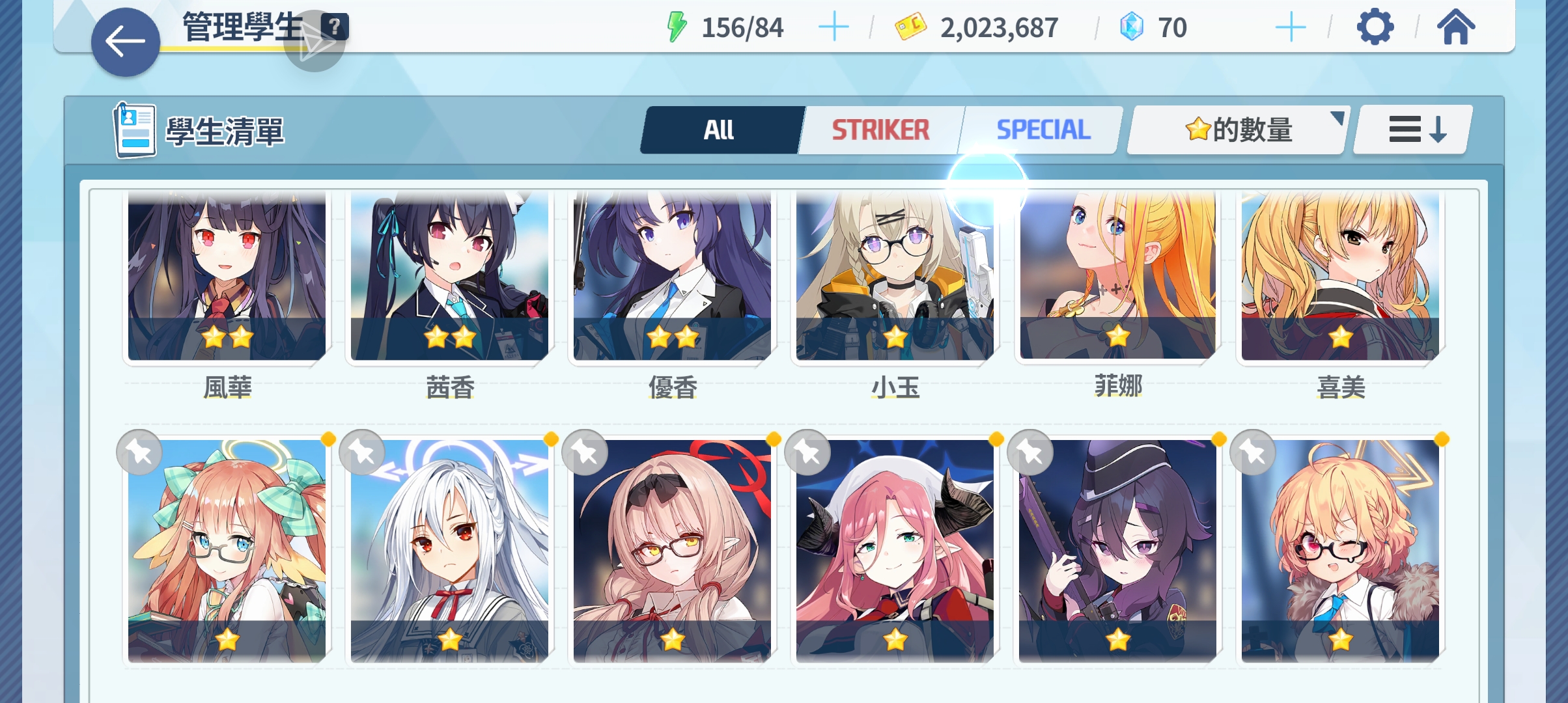Click the gold credits coin icon
Viewport: 1568px width, 703px height.
[910, 27]
